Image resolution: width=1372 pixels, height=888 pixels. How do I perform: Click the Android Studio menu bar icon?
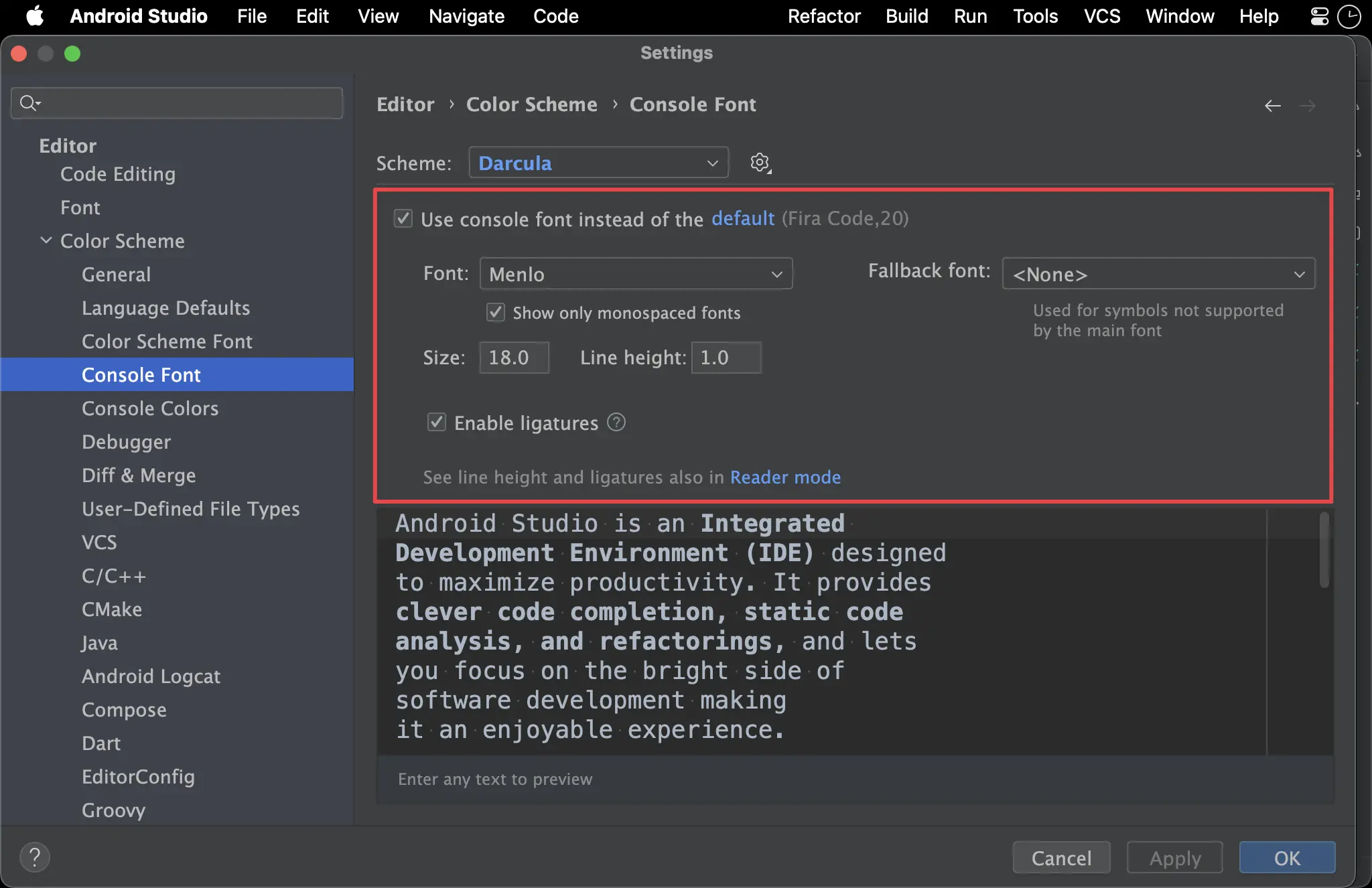[x=138, y=16]
